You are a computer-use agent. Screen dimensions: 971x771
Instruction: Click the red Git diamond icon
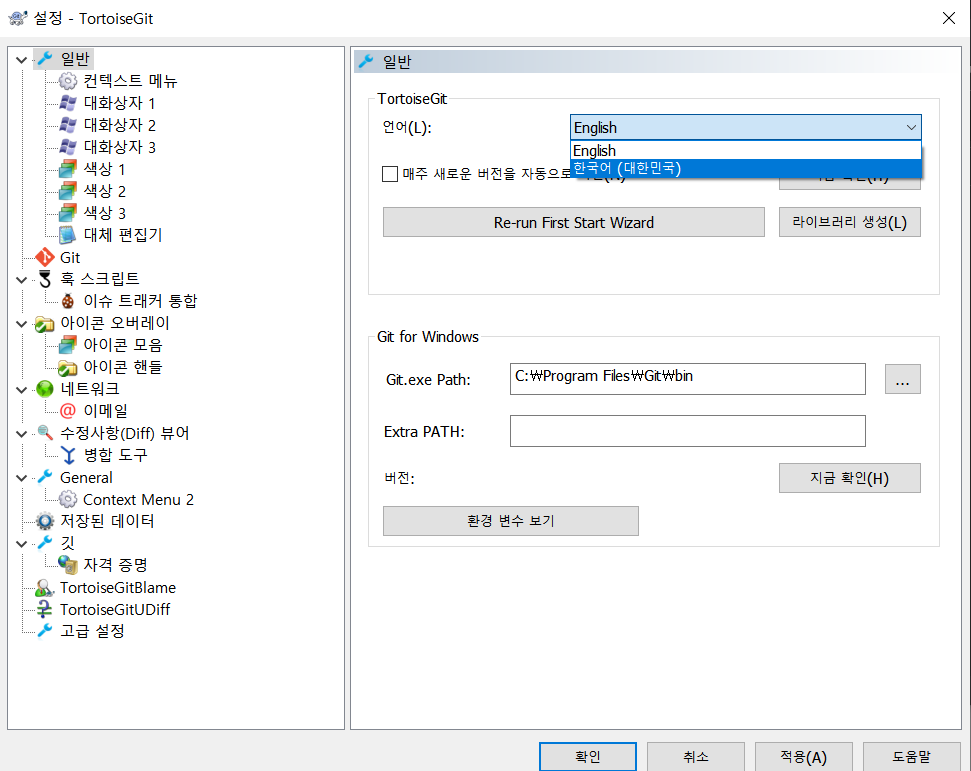(x=45, y=257)
